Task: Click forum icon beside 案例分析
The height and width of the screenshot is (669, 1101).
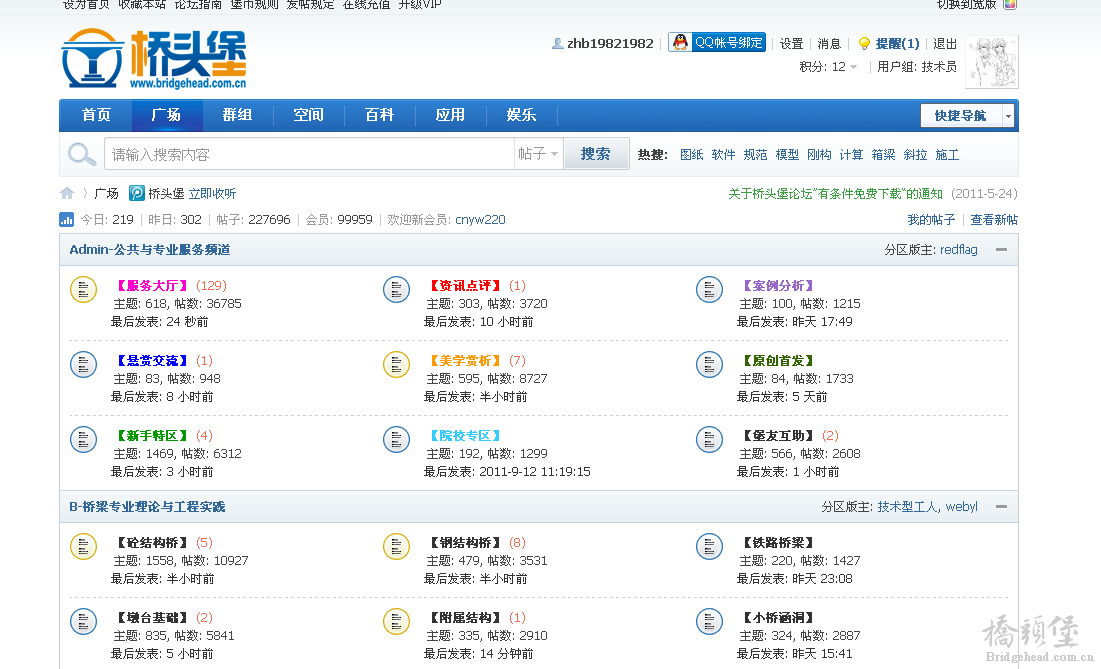Action: pos(709,289)
